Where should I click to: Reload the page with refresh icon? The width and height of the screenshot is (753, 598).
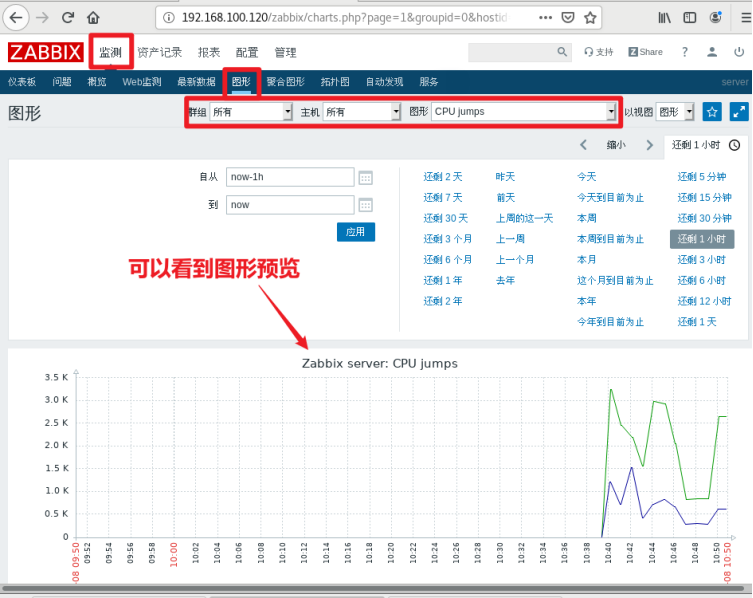[68, 18]
